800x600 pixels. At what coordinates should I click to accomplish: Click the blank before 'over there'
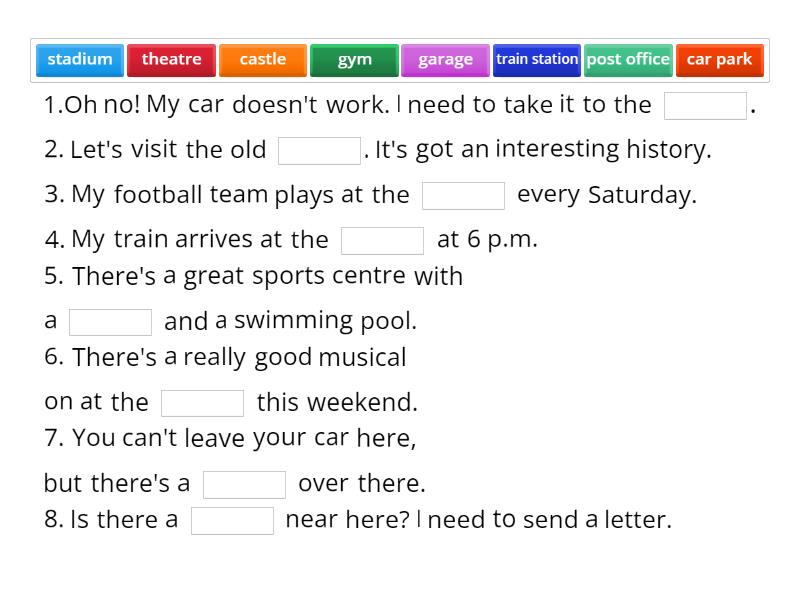tap(244, 484)
